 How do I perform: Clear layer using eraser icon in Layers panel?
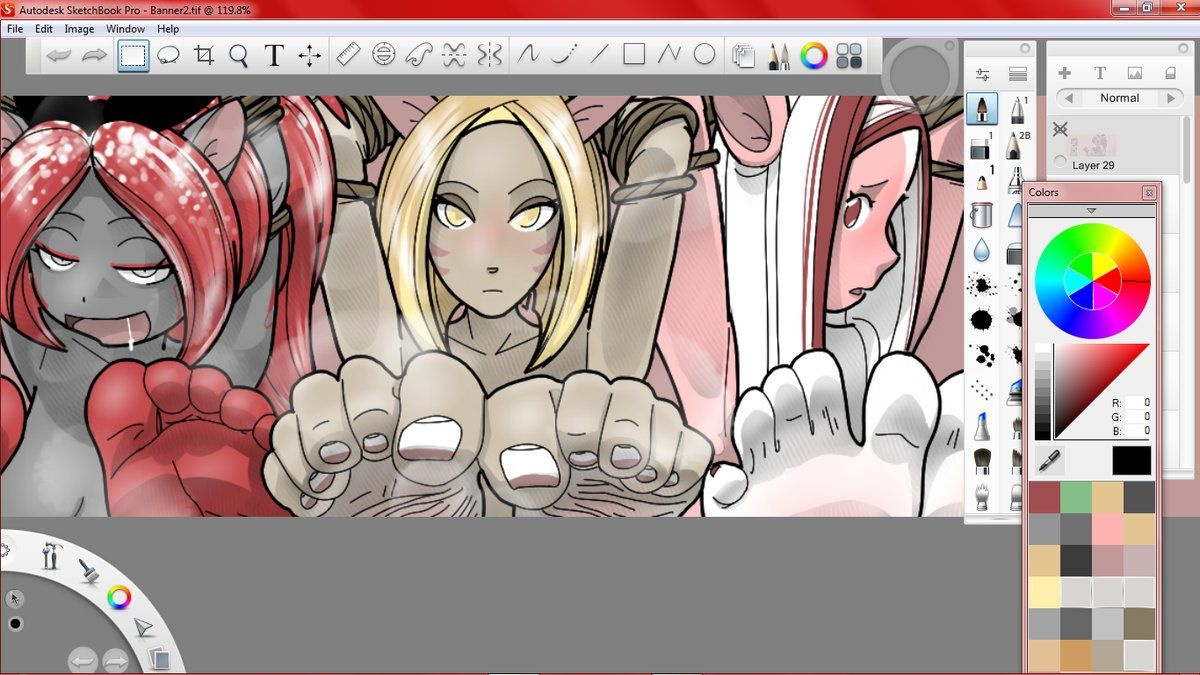point(1170,73)
